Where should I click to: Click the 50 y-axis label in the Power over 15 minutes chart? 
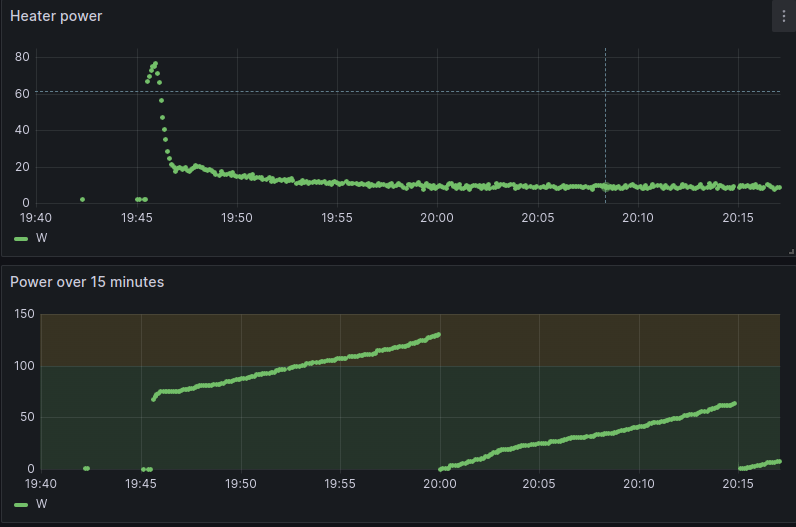[x=27, y=417]
